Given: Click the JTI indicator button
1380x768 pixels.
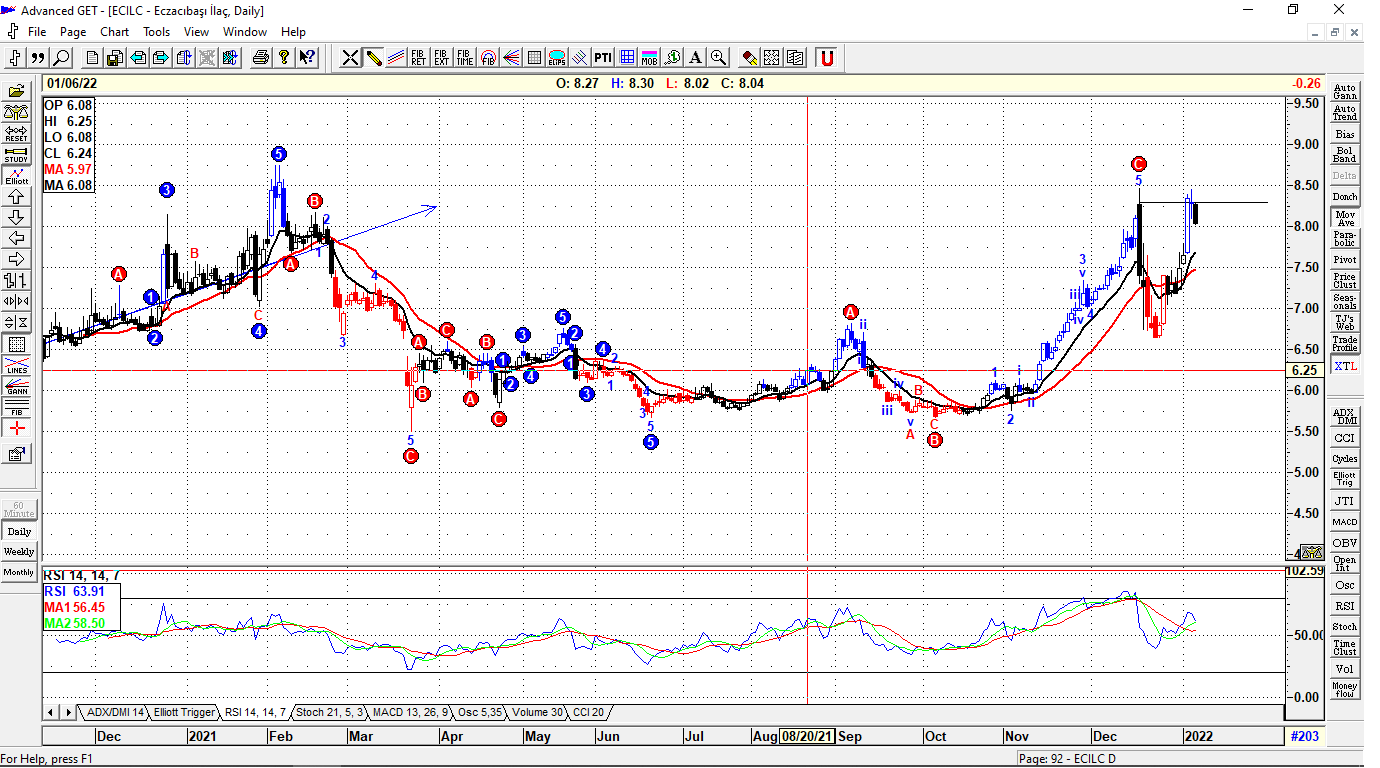Looking at the screenshot, I should click(x=1345, y=501).
